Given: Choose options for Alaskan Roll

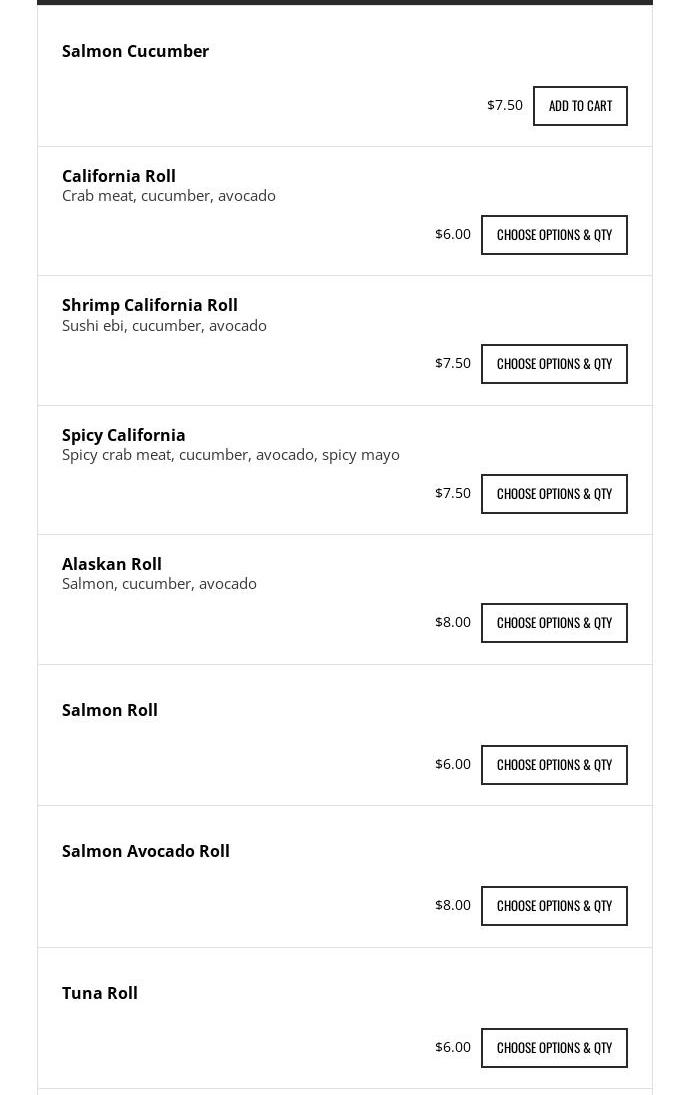Looking at the screenshot, I should click(554, 623).
